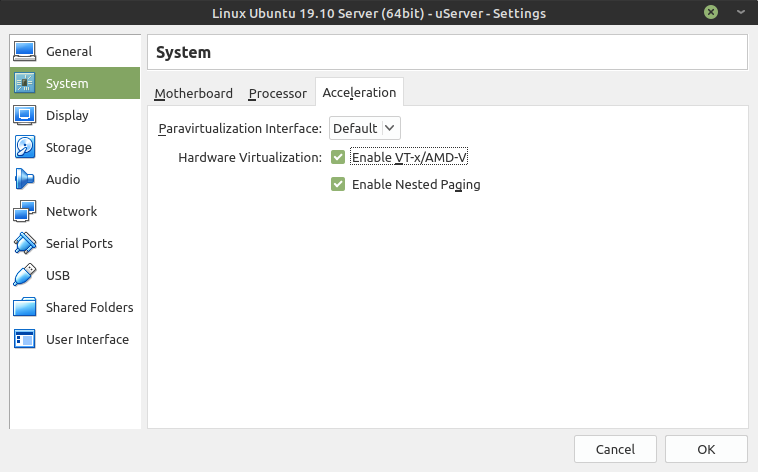Disable the Enable Nested Paging checkbox
Viewport: 758px width, 472px height.
[338, 184]
